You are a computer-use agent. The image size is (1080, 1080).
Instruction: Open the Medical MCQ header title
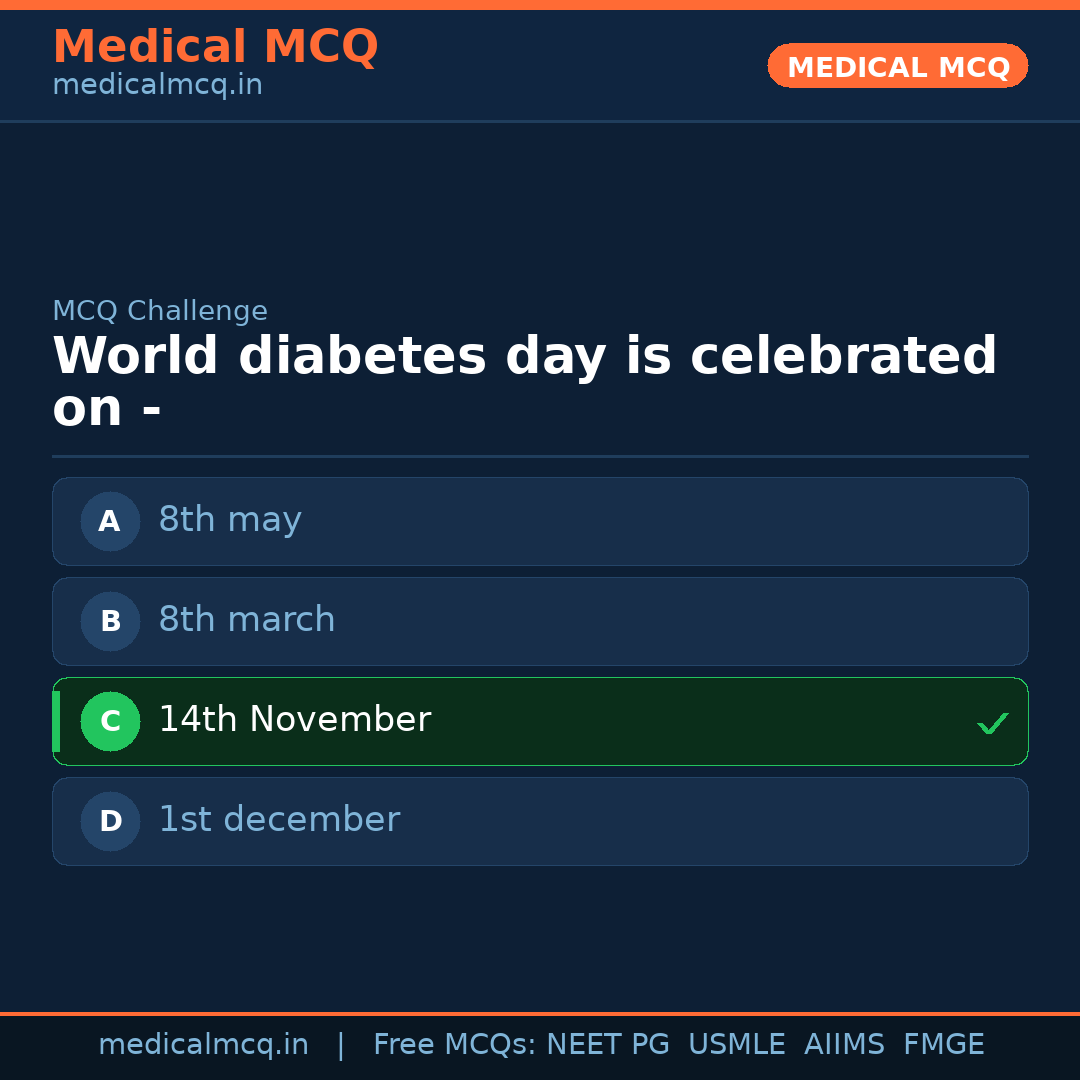[215, 47]
